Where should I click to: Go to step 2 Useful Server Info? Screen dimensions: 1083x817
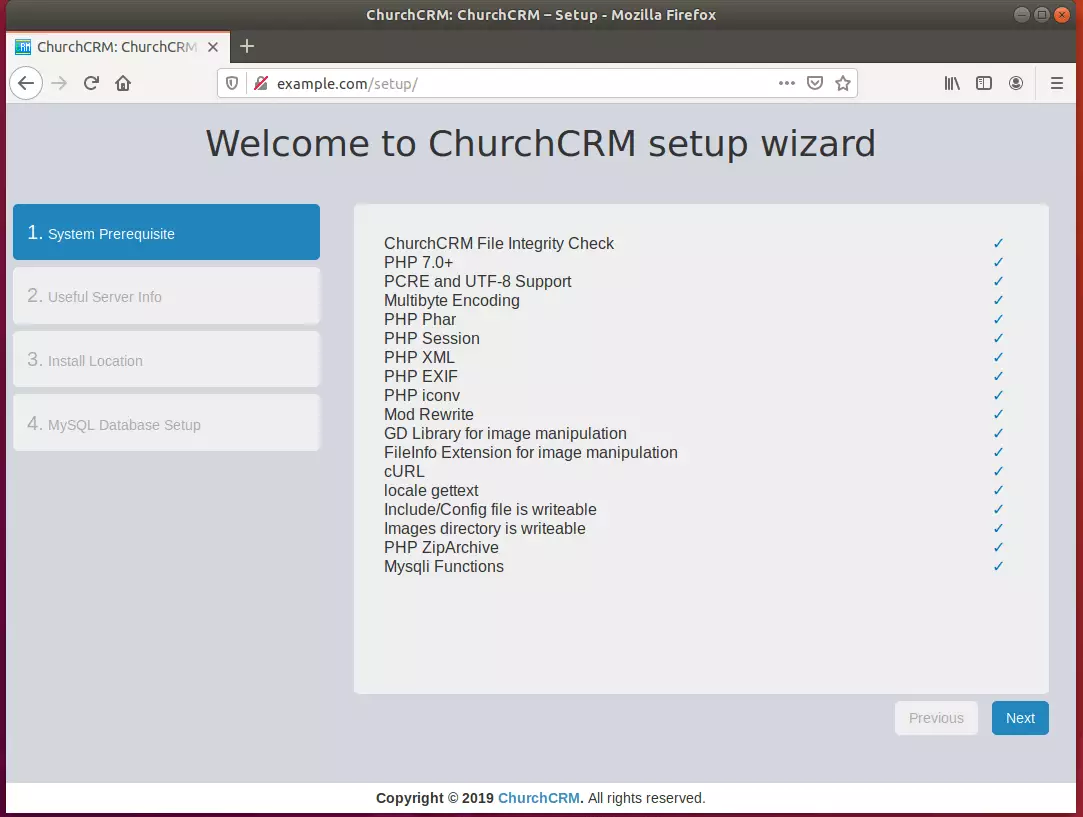tap(166, 296)
